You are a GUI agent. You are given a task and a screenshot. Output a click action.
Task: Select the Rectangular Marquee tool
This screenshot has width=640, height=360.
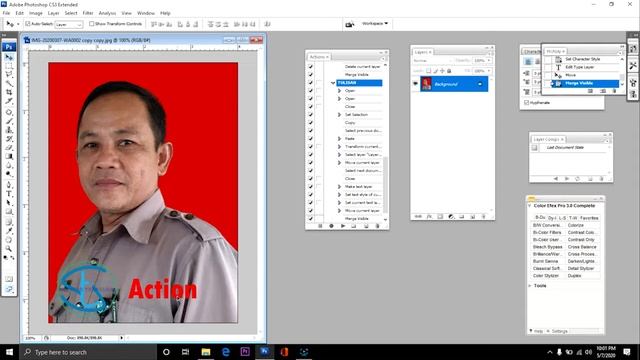pos(9,66)
